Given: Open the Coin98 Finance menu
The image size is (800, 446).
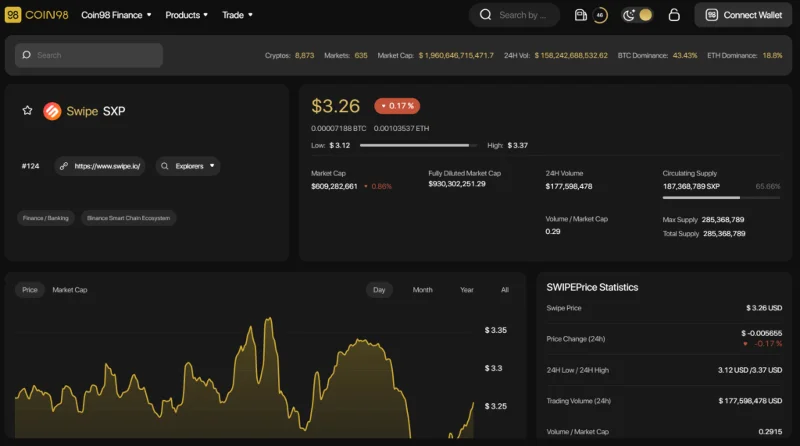Looking at the screenshot, I should 116,15.
